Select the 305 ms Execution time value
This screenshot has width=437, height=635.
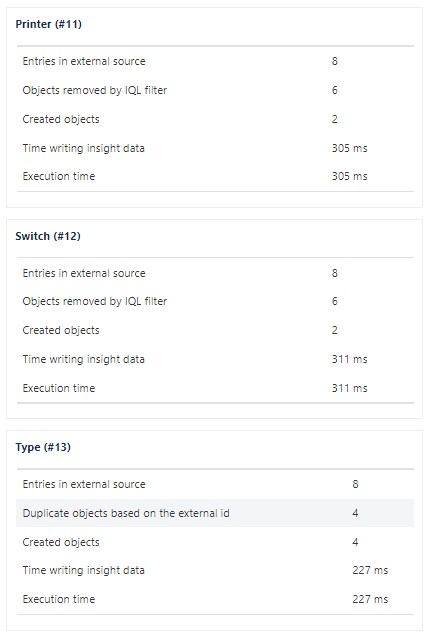point(350,176)
